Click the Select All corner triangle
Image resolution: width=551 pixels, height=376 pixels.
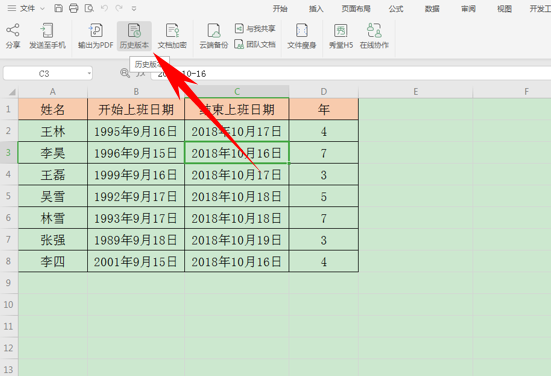tap(12, 92)
